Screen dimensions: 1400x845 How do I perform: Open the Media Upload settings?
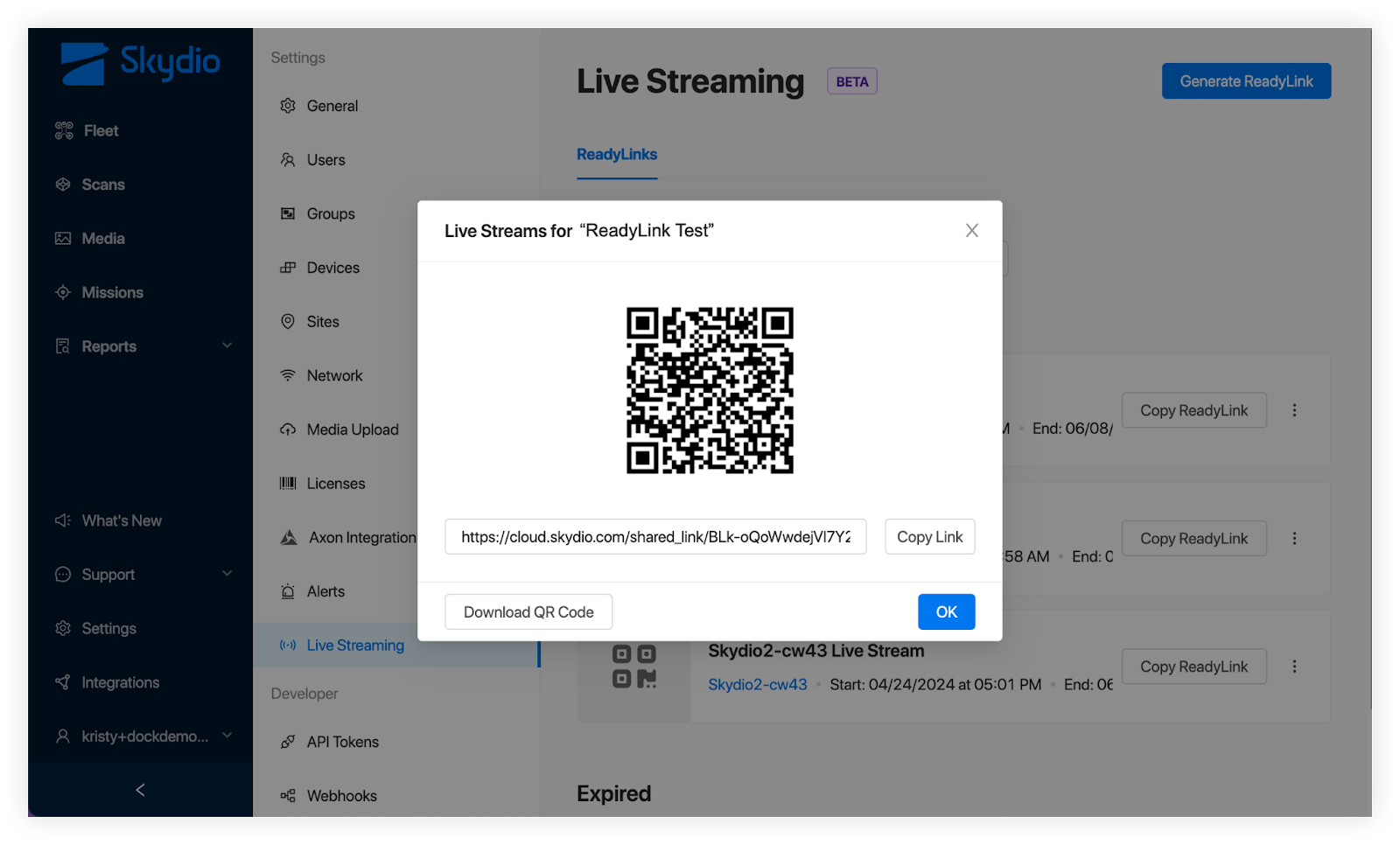click(x=352, y=429)
